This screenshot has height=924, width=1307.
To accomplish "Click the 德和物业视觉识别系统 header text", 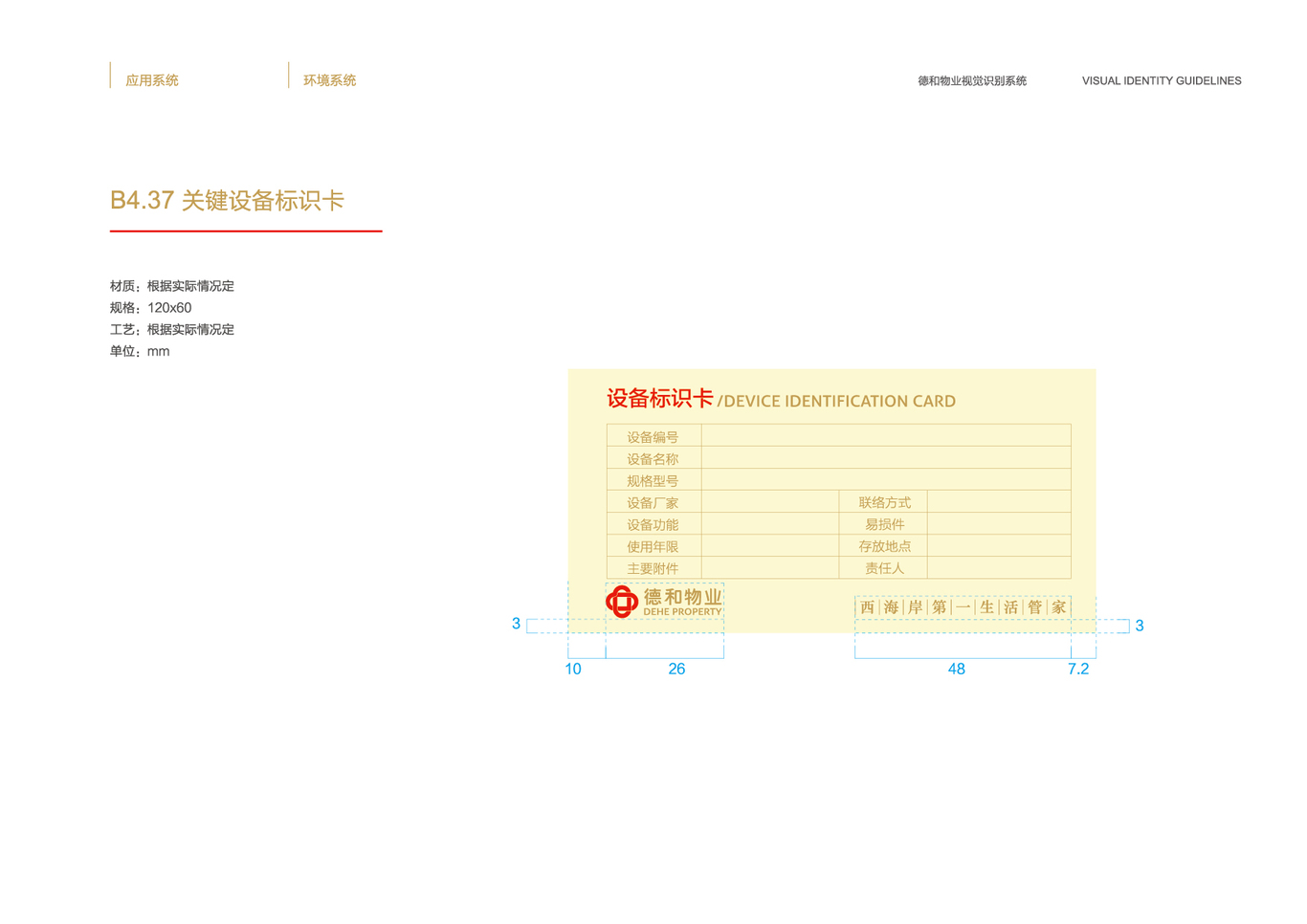I will point(972,81).
